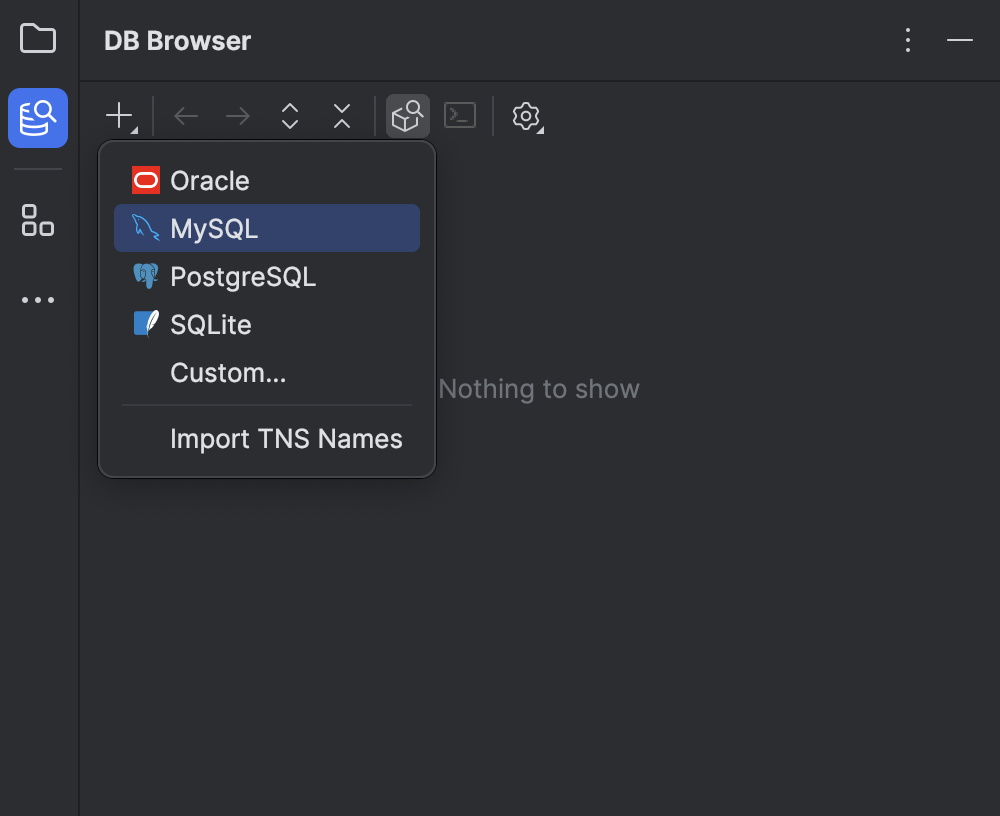Select Oracle connection type
Image resolution: width=1000 pixels, height=816 pixels.
210,180
